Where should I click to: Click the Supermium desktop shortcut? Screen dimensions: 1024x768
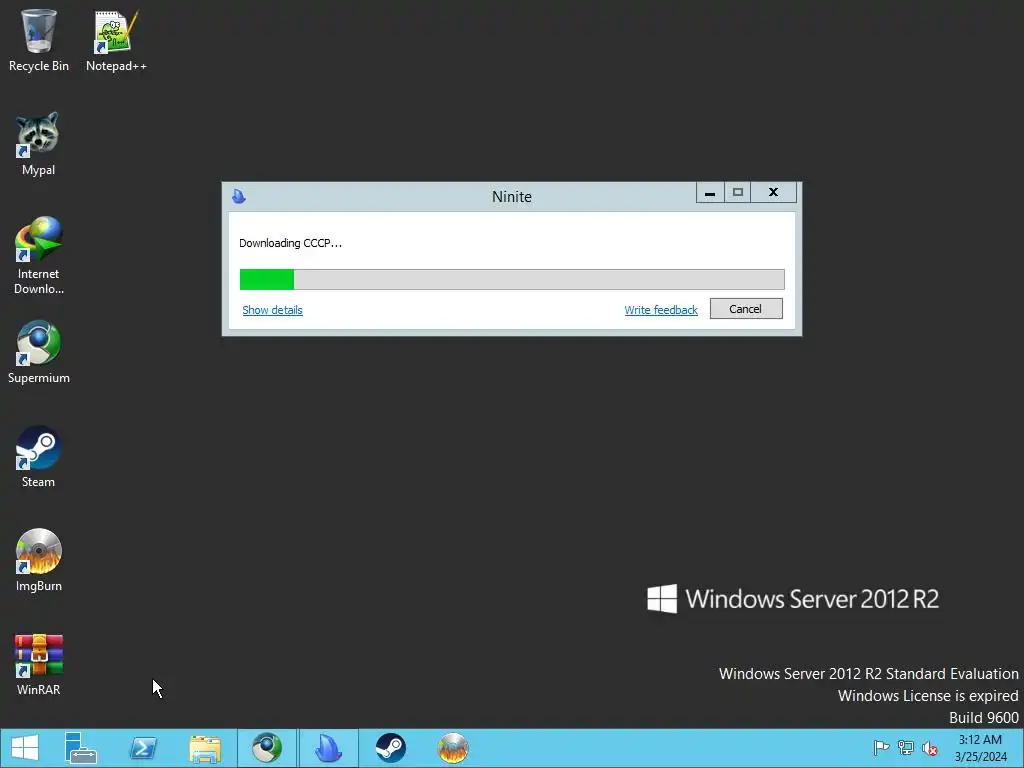point(39,352)
